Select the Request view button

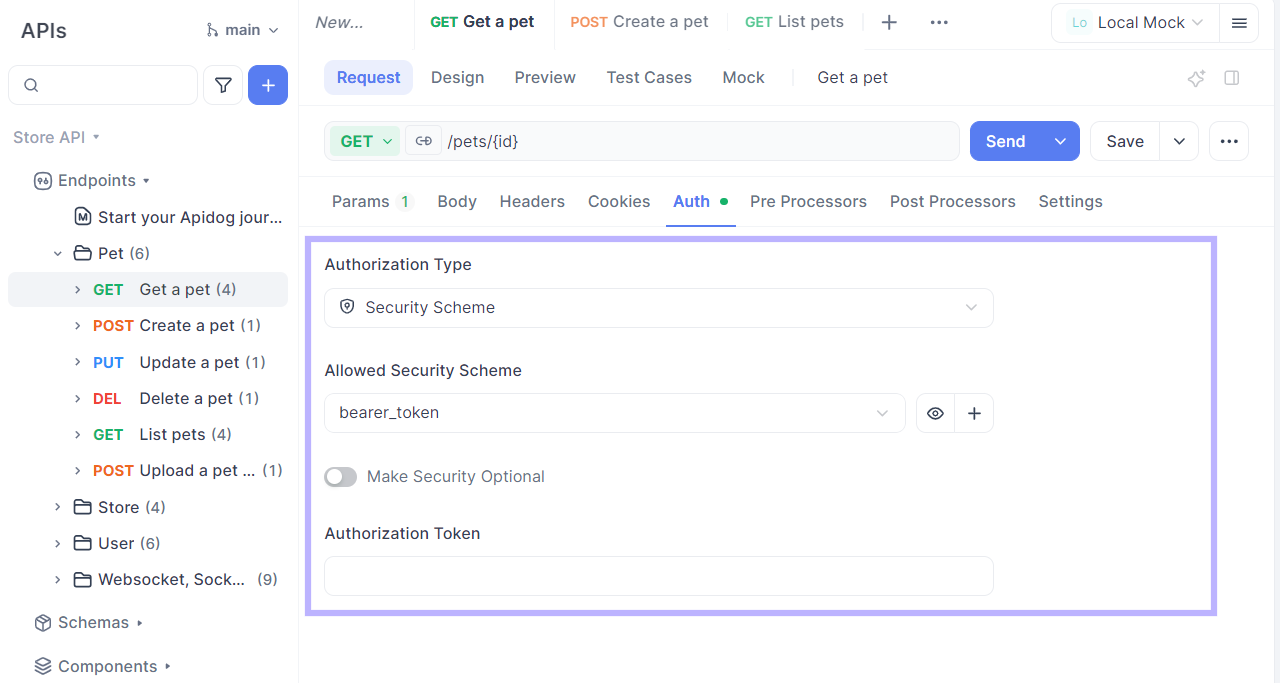point(368,78)
